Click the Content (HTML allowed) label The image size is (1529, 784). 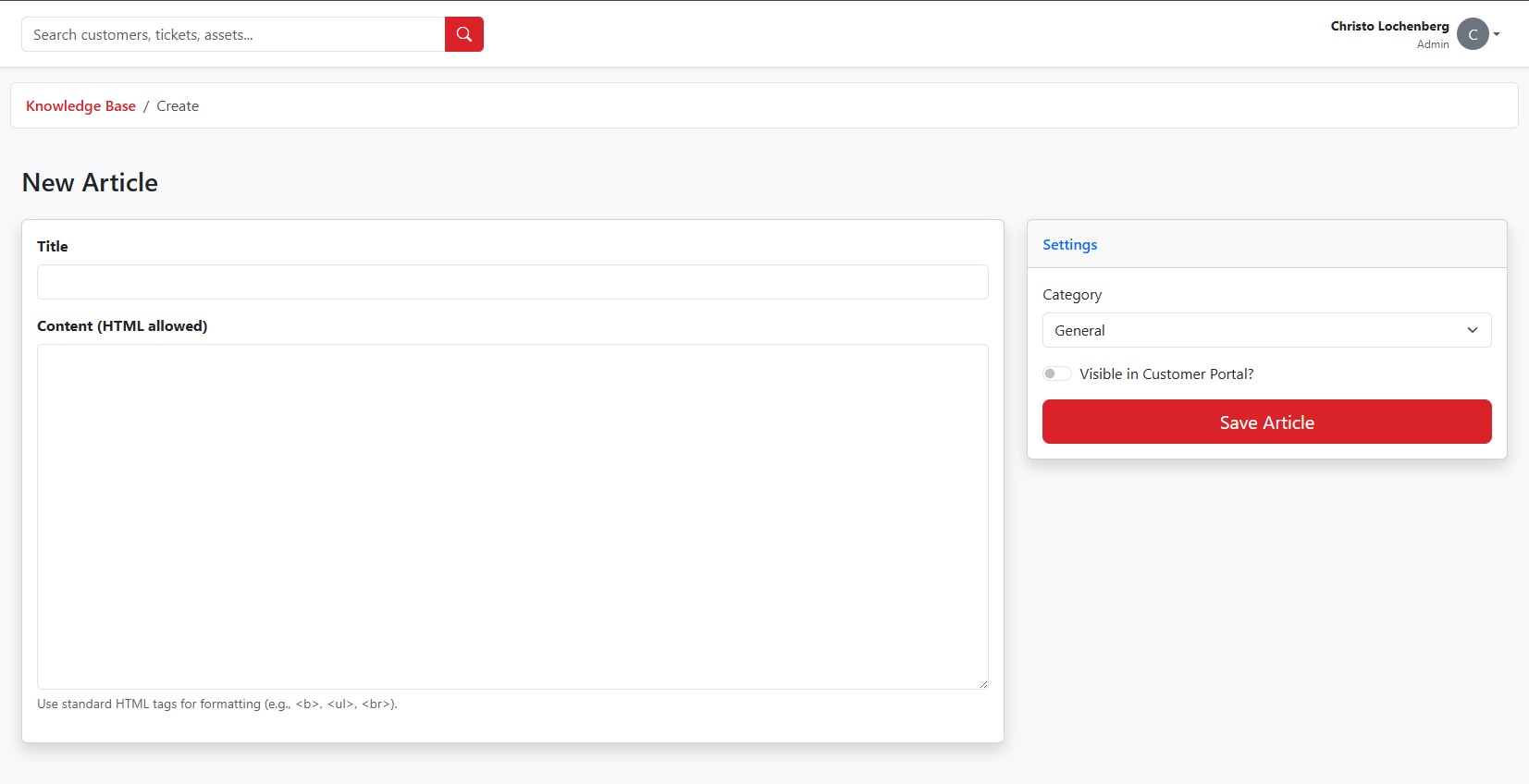click(122, 325)
